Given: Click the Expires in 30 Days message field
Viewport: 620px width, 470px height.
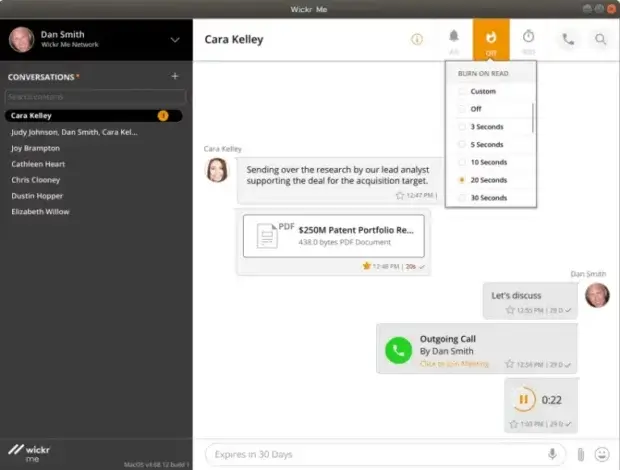Looking at the screenshot, I should click(x=375, y=454).
